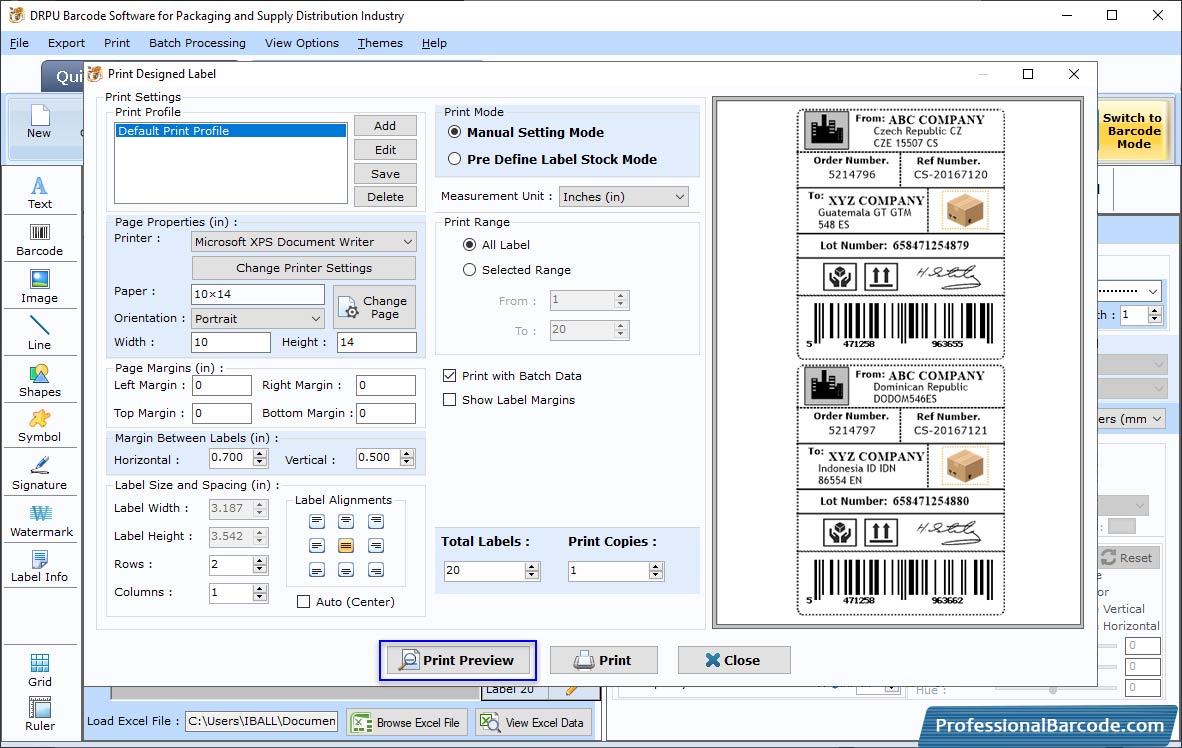Click the Print Preview button
This screenshot has height=748, width=1182.
point(458,660)
